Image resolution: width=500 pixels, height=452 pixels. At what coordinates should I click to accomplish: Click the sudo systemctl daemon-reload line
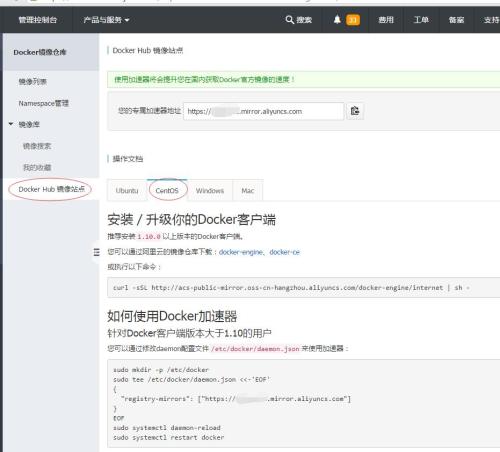(x=167, y=428)
